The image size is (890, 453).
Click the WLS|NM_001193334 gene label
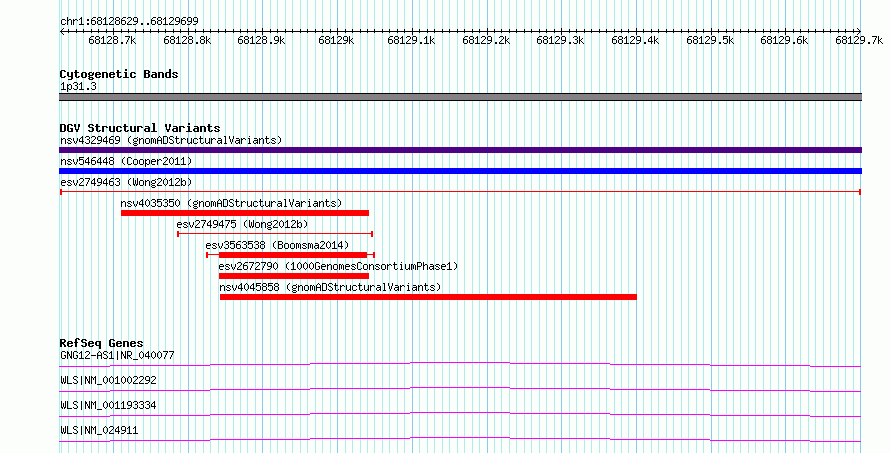[108, 405]
